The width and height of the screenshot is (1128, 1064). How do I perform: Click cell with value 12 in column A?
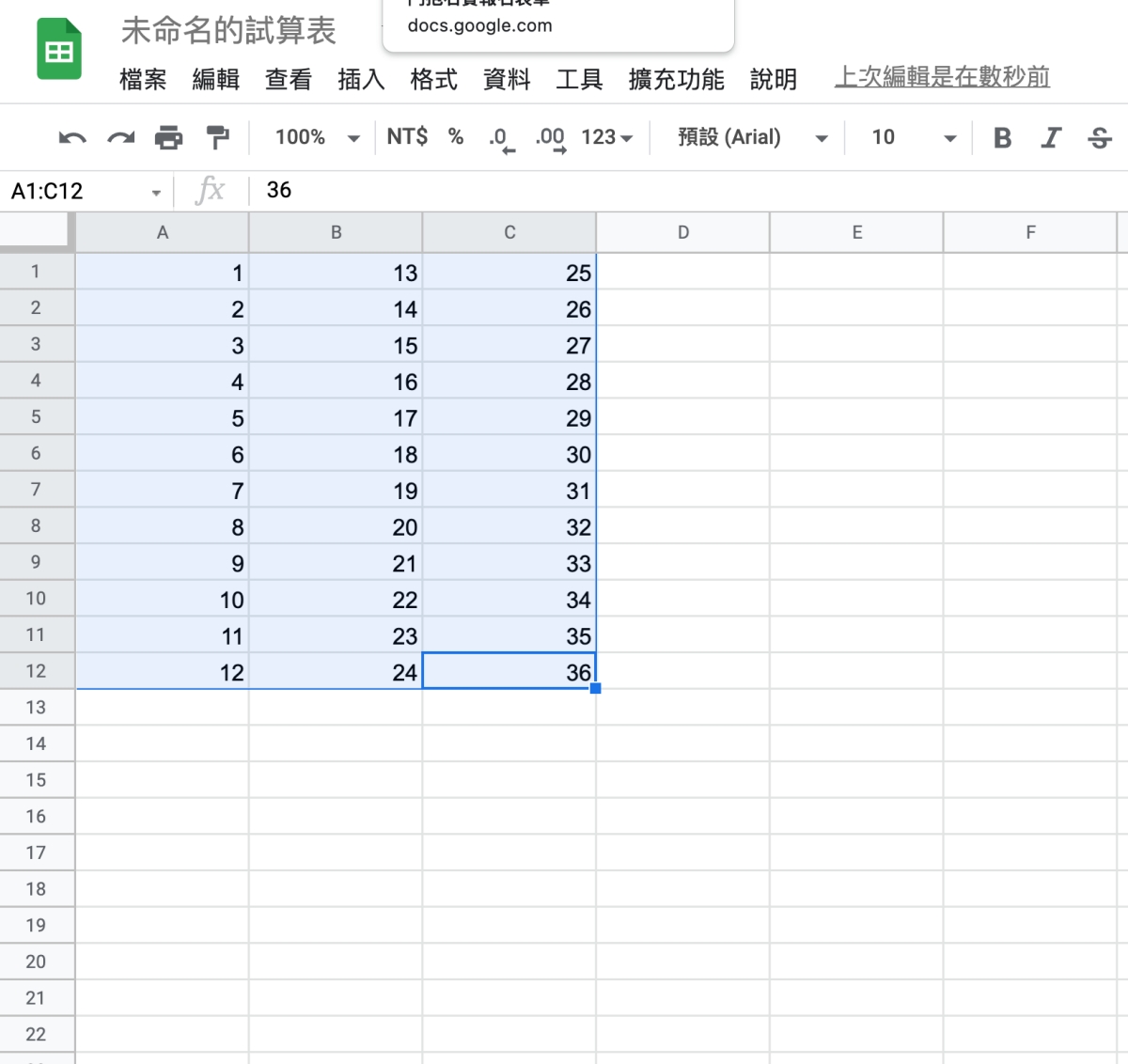tap(163, 671)
